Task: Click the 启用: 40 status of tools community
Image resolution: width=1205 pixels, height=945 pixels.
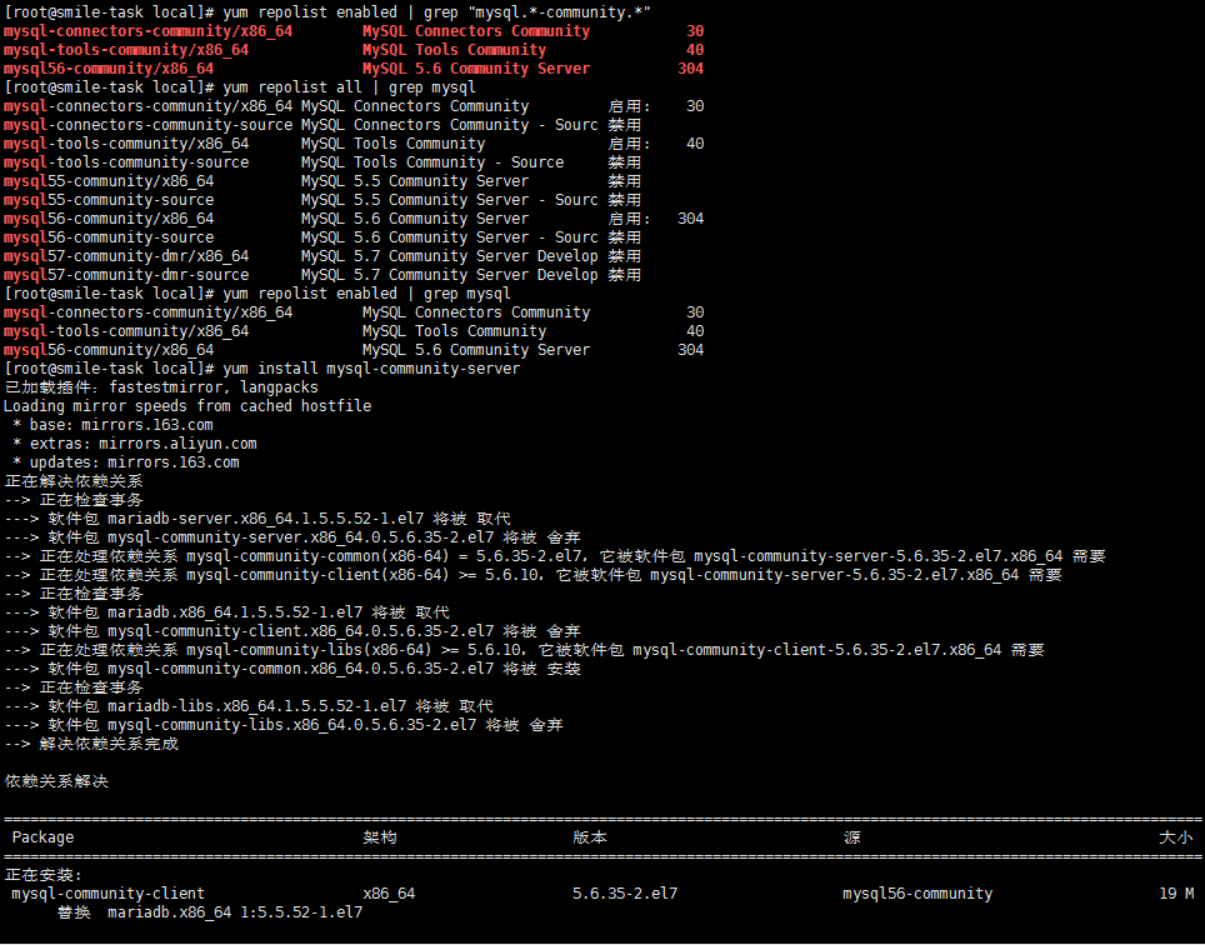Action: (x=656, y=143)
